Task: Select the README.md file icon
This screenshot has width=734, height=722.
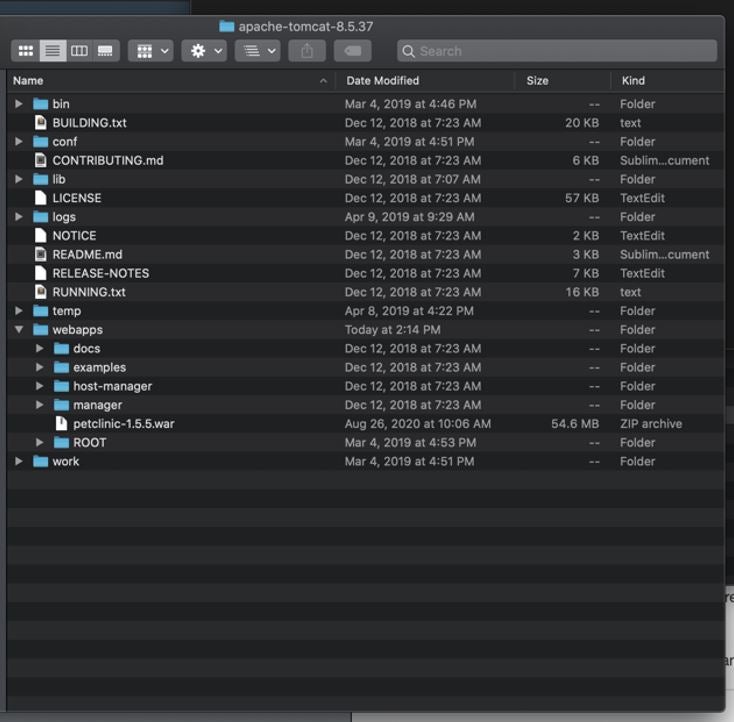Action: coord(41,254)
